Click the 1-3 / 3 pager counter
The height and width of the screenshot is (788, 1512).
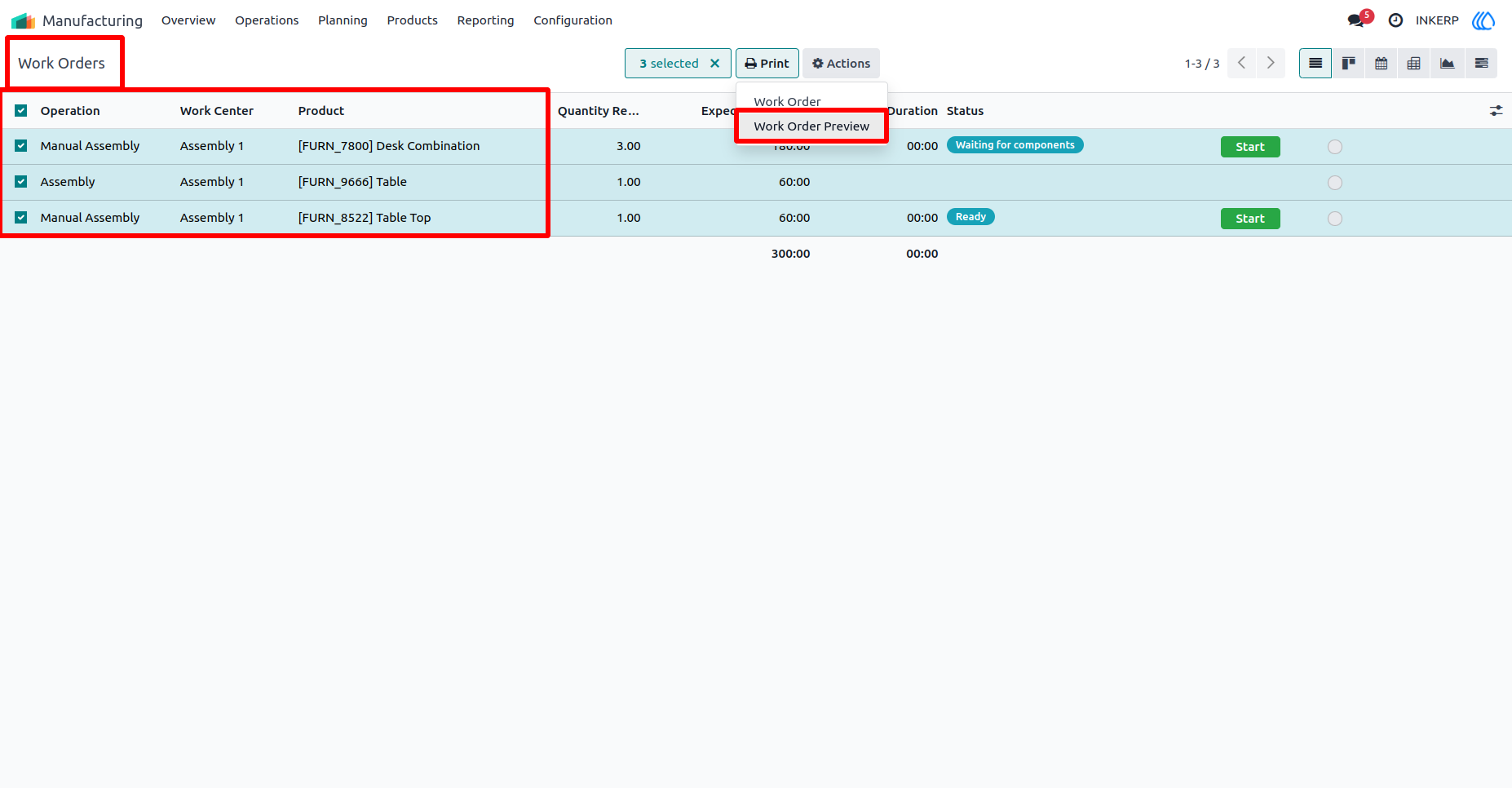[1202, 64]
